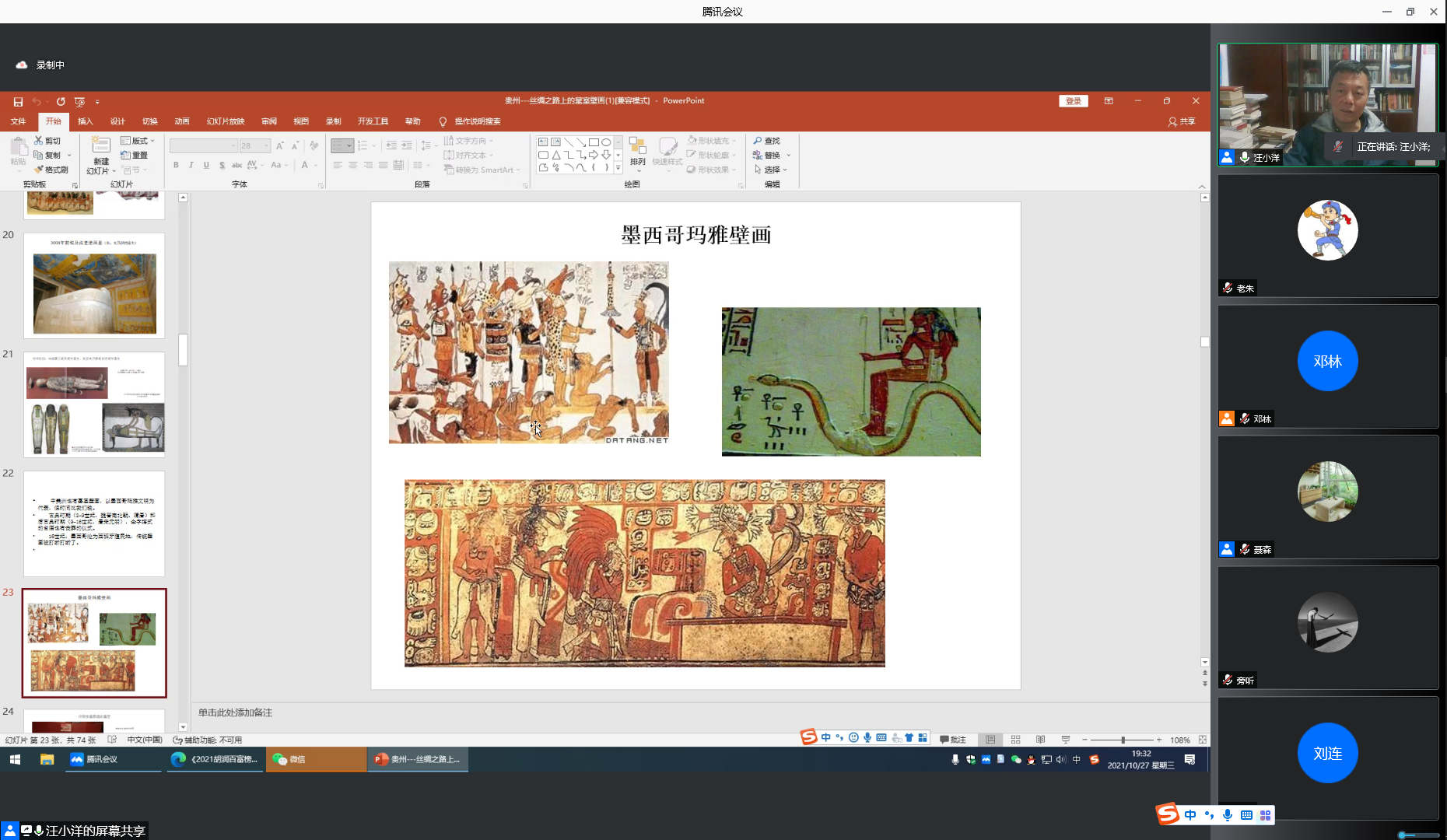Open the Select (选择) dropdown
This screenshot has width=1447, height=840.
pos(771,170)
